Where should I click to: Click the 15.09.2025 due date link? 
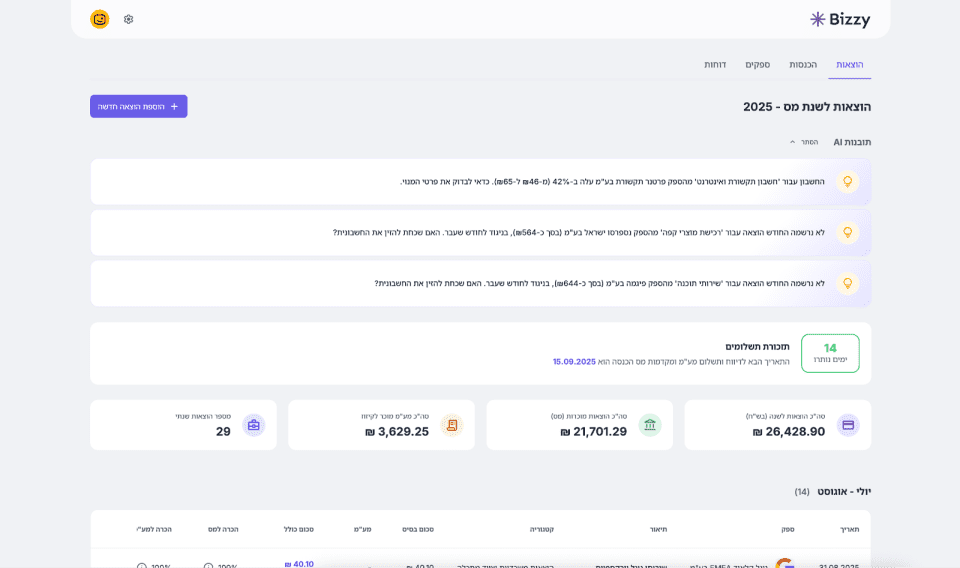574,362
